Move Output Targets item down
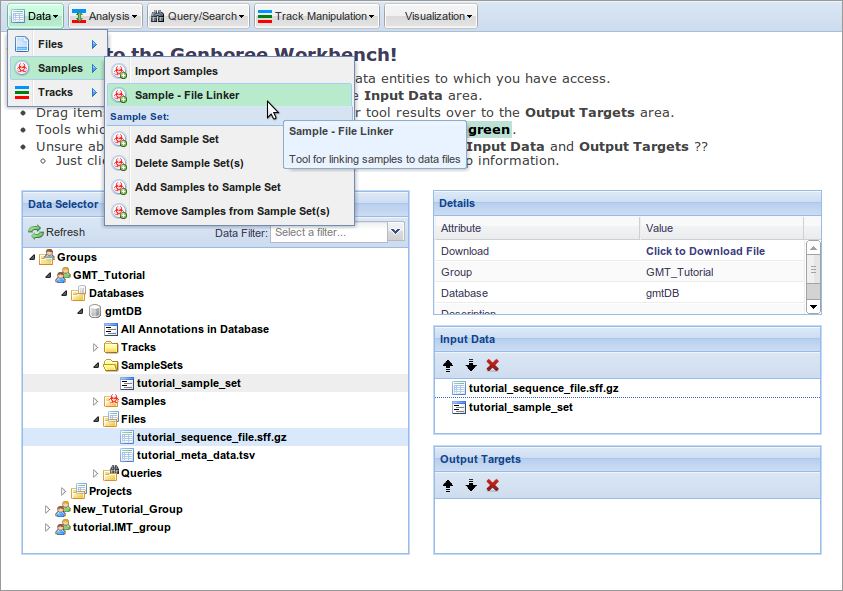 (x=471, y=486)
